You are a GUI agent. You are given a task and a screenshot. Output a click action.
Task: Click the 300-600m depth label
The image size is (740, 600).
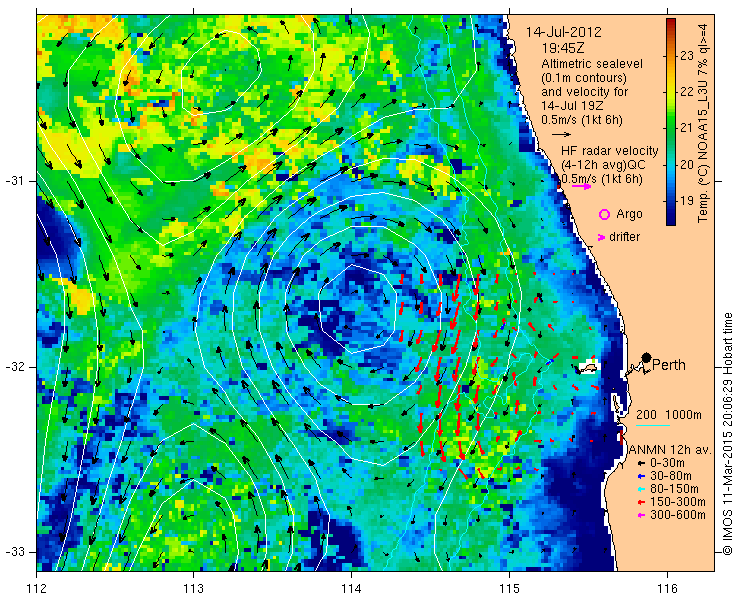(x=678, y=515)
